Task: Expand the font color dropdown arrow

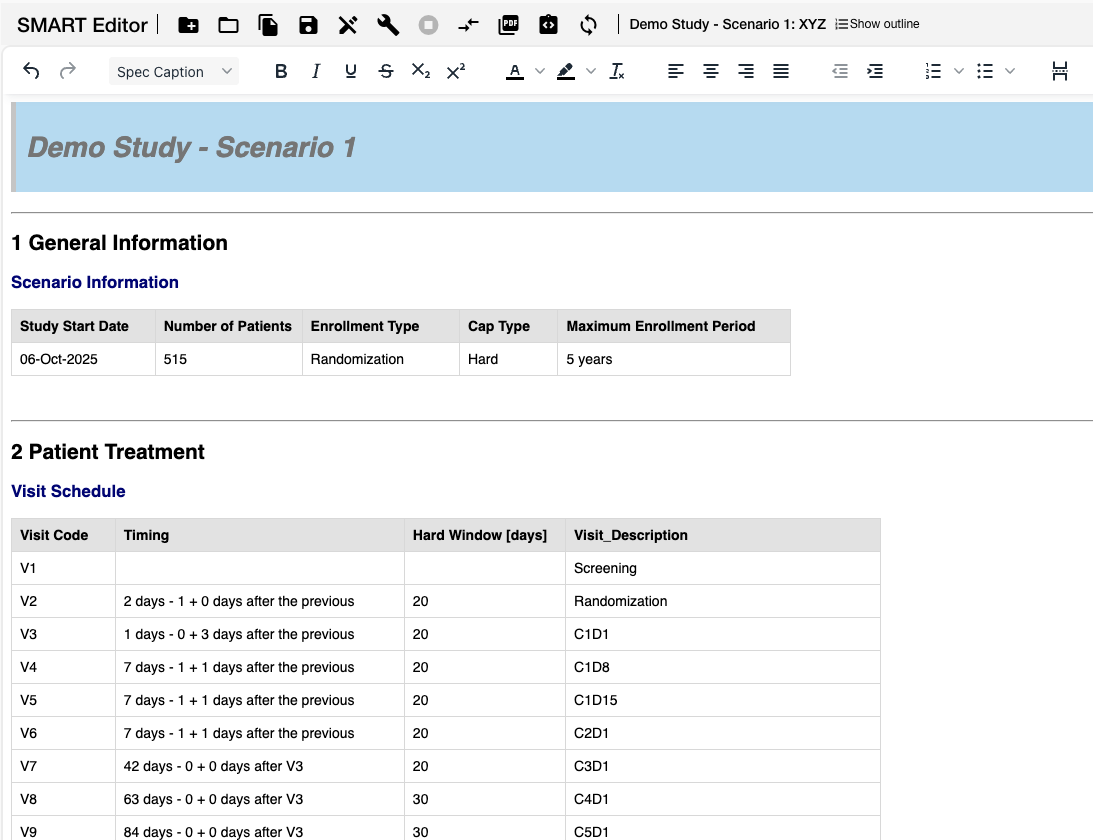Action: point(540,71)
